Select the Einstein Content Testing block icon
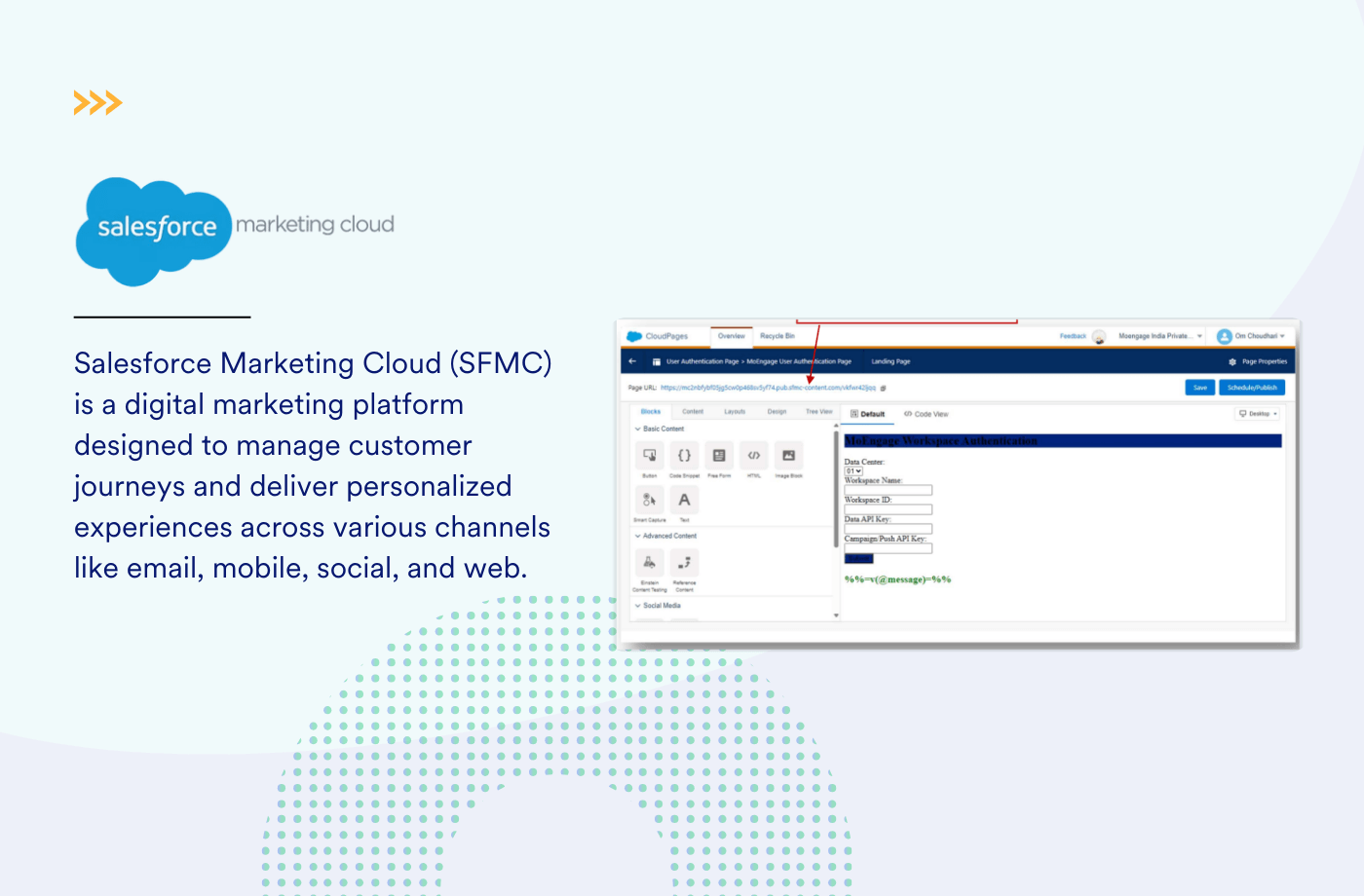Image resolution: width=1364 pixels, height=896 pixels. pyautogui.click(x=650, y=563)
